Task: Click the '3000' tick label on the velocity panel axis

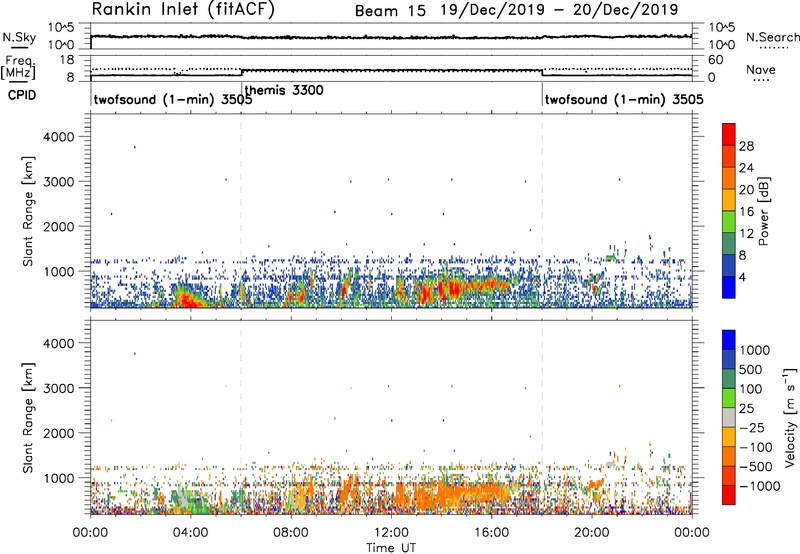Action: pyautogui.click(x=59, y=388)
